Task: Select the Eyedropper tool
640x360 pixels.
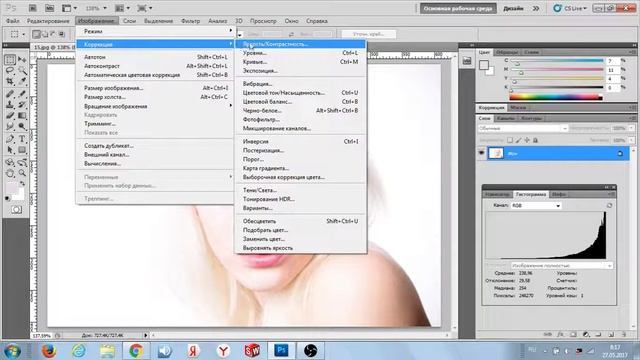Action: [x=22, y=81]
